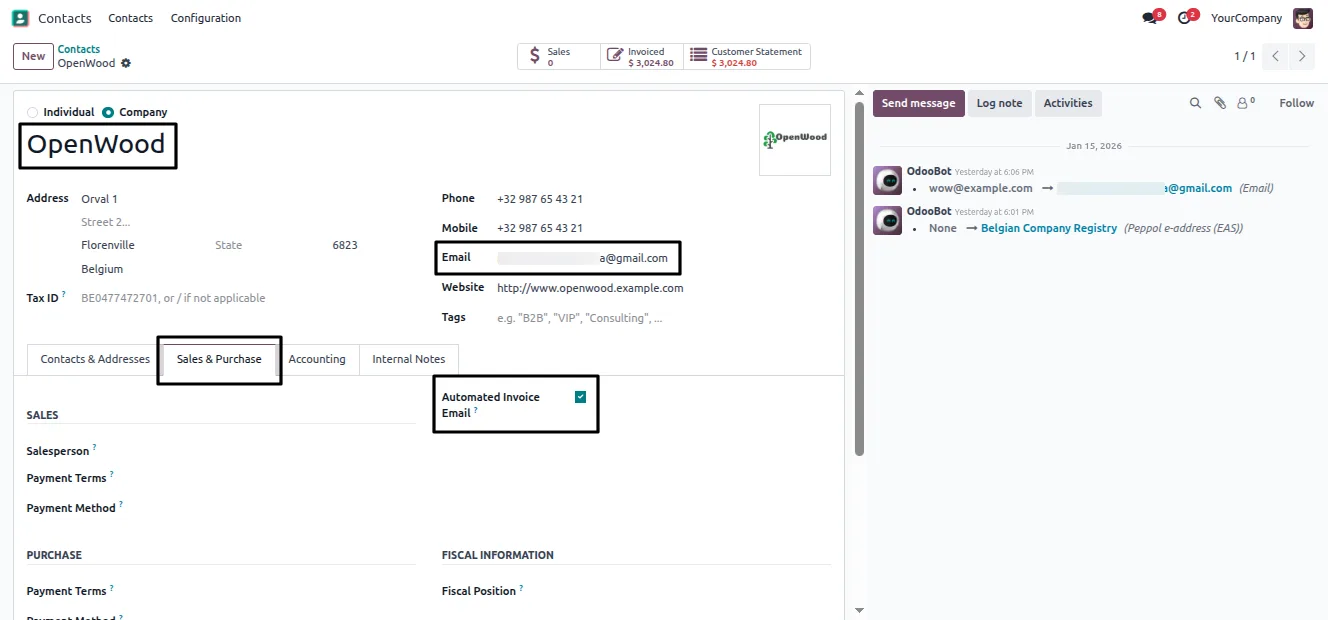Screen dimensions: 1328x620
Task: Open the Sales dollar stat button
Action: [x=558, y=57]
